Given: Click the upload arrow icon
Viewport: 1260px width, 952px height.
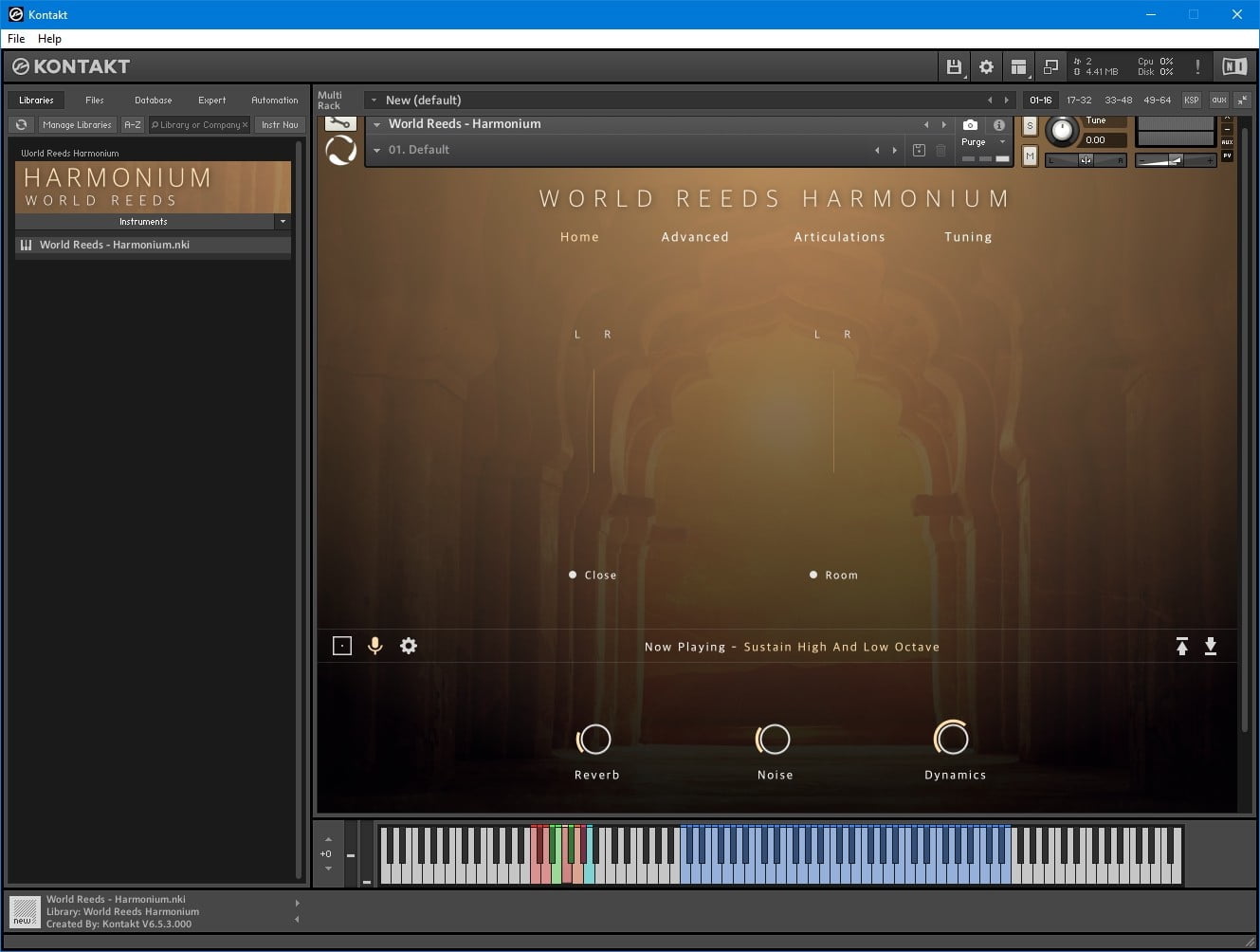Looking at the screenshot, I should pos(1182,647).
